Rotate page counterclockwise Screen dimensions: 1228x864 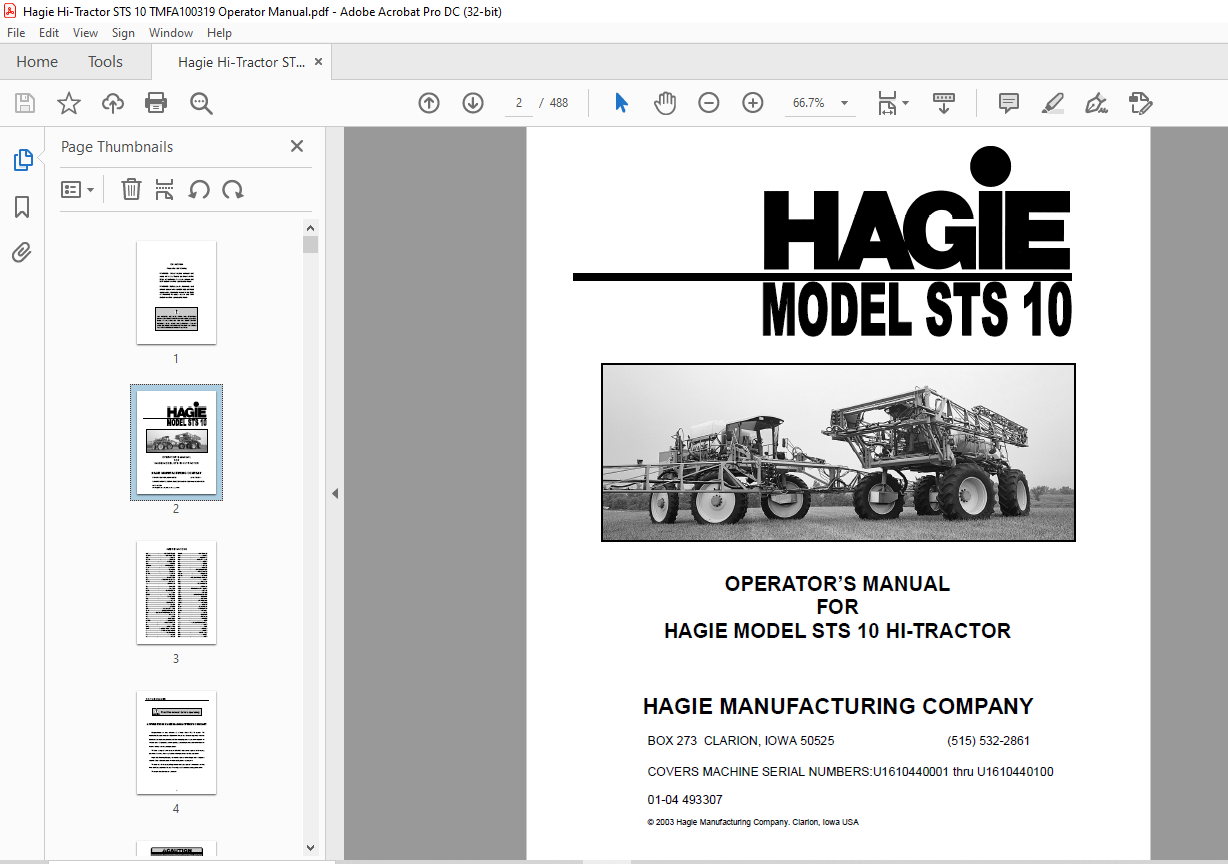(x=199, y=189)
